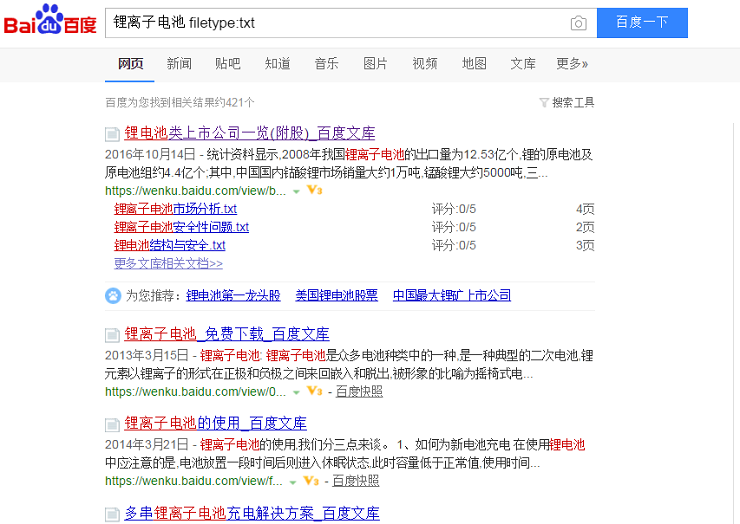Click recommended search 美国锂电池股票
Image resolution: width=740 pixels, height=524 pixels.
pos(336,296)
